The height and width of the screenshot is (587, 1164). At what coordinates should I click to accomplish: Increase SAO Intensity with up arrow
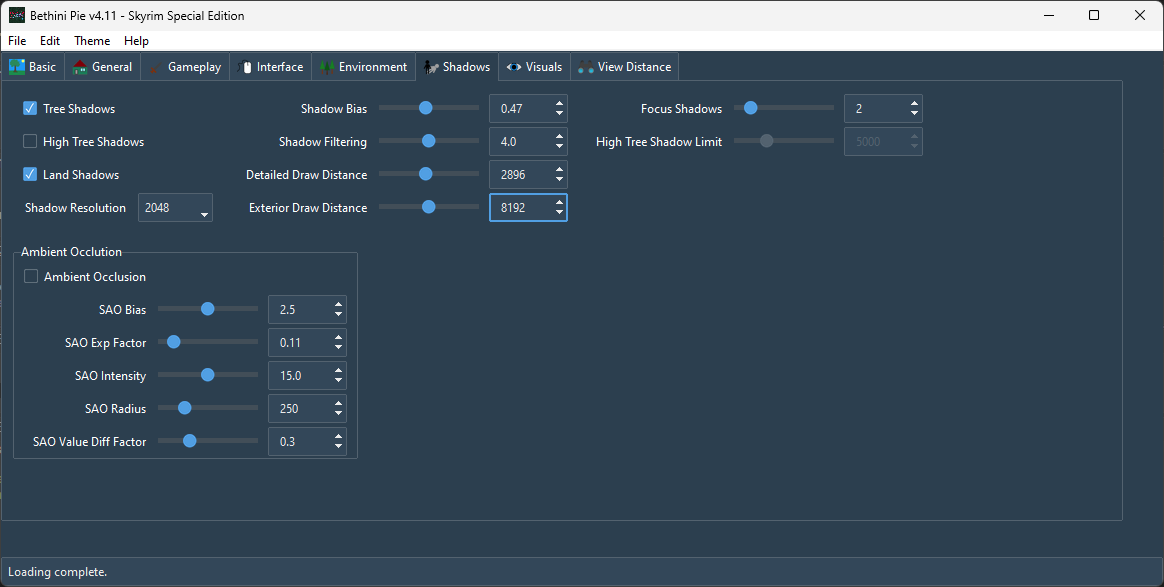pos(339,370)
